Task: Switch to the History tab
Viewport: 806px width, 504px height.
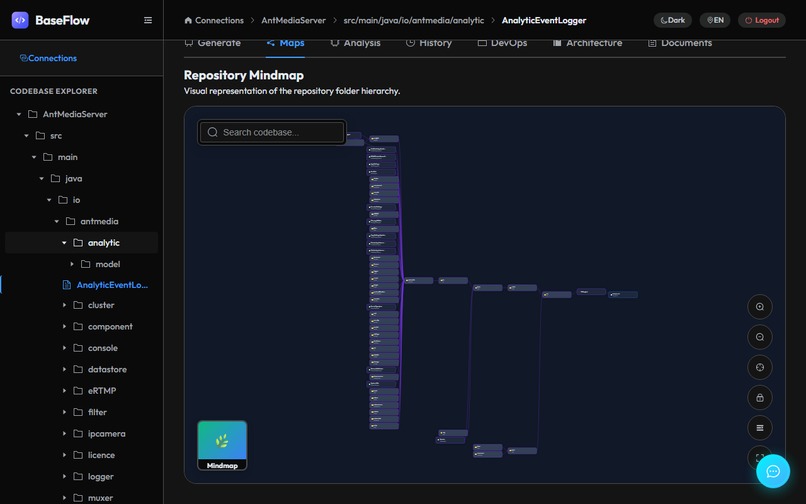Action: (429, 43)
